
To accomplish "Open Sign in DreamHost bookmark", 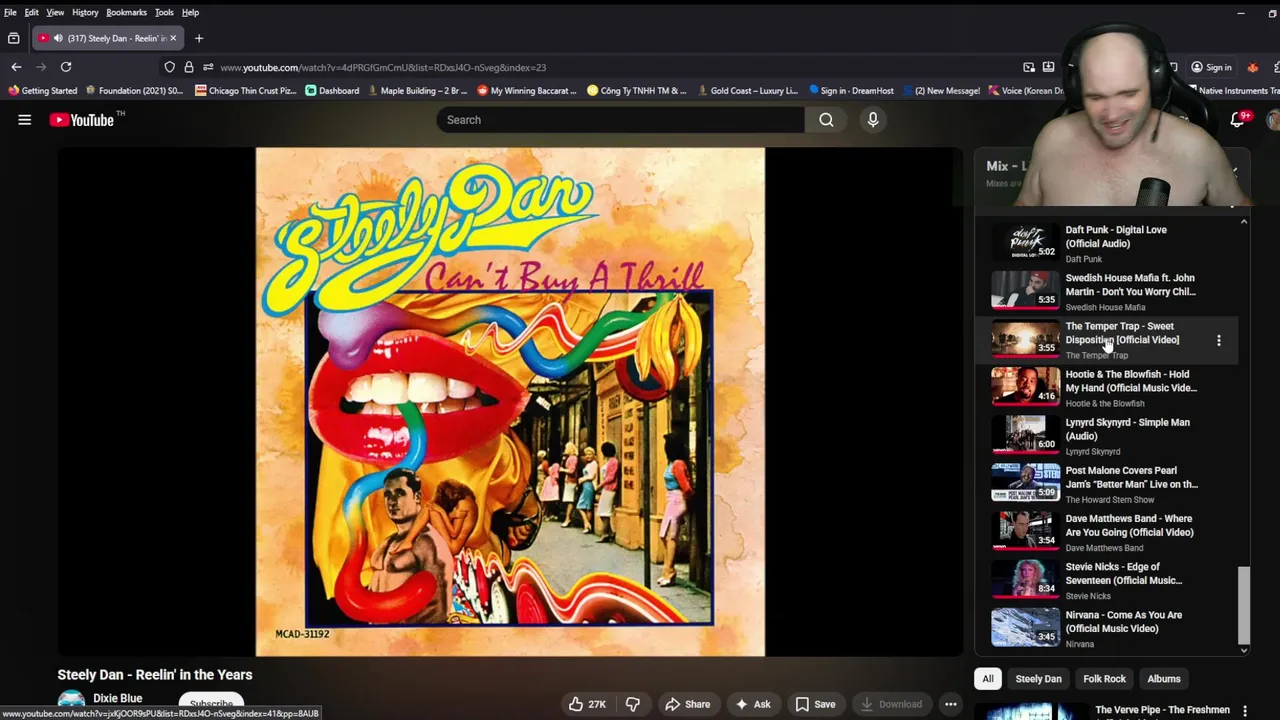I will [851, 91].
